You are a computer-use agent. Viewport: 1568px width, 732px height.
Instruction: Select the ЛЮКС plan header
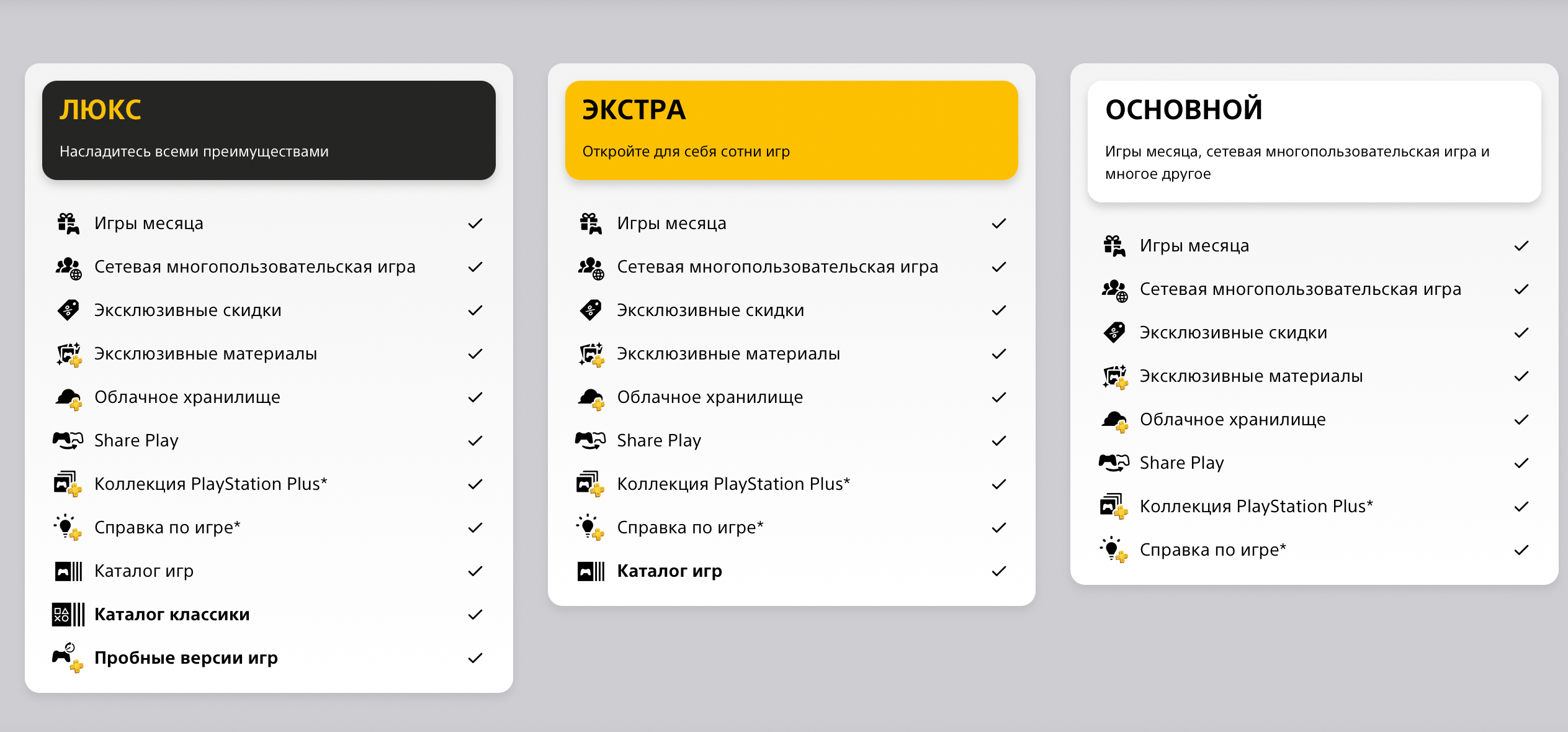[269, 130]
